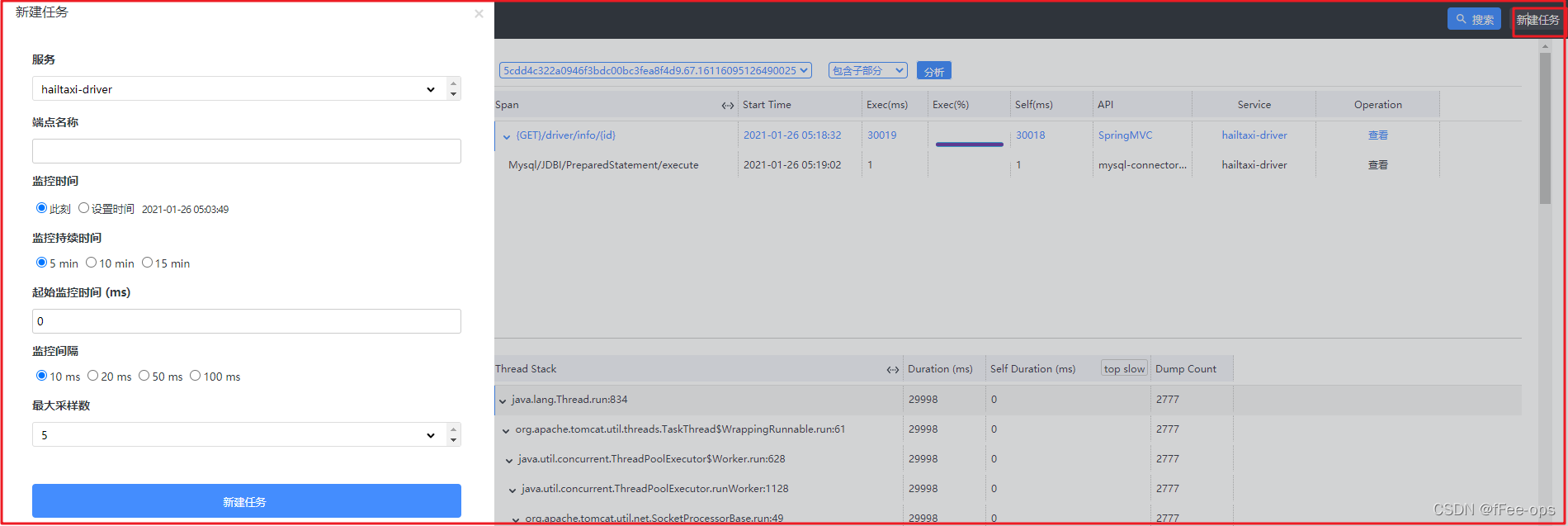Click the top slow button
The width and height of the screenshot is (1568, 526).
1124,368
